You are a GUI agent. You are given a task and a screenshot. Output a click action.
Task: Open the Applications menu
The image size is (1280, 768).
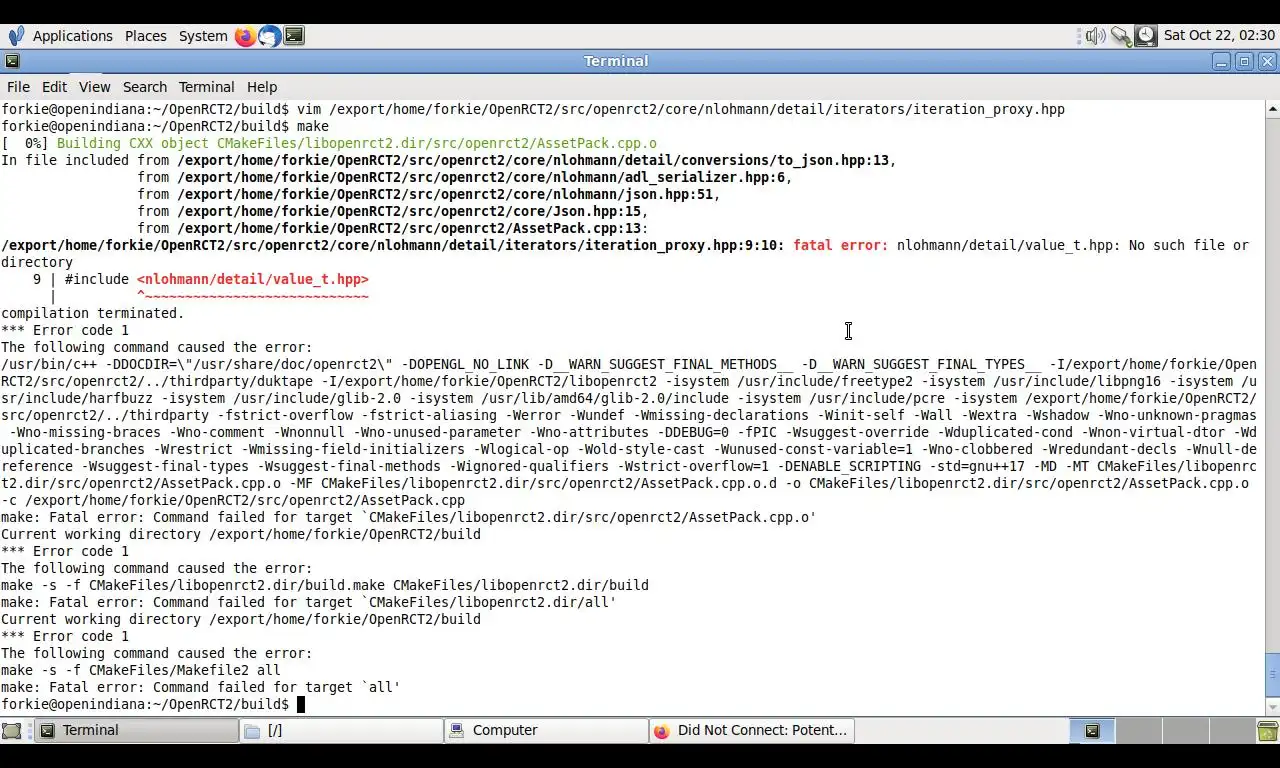[x=72, y=36]
